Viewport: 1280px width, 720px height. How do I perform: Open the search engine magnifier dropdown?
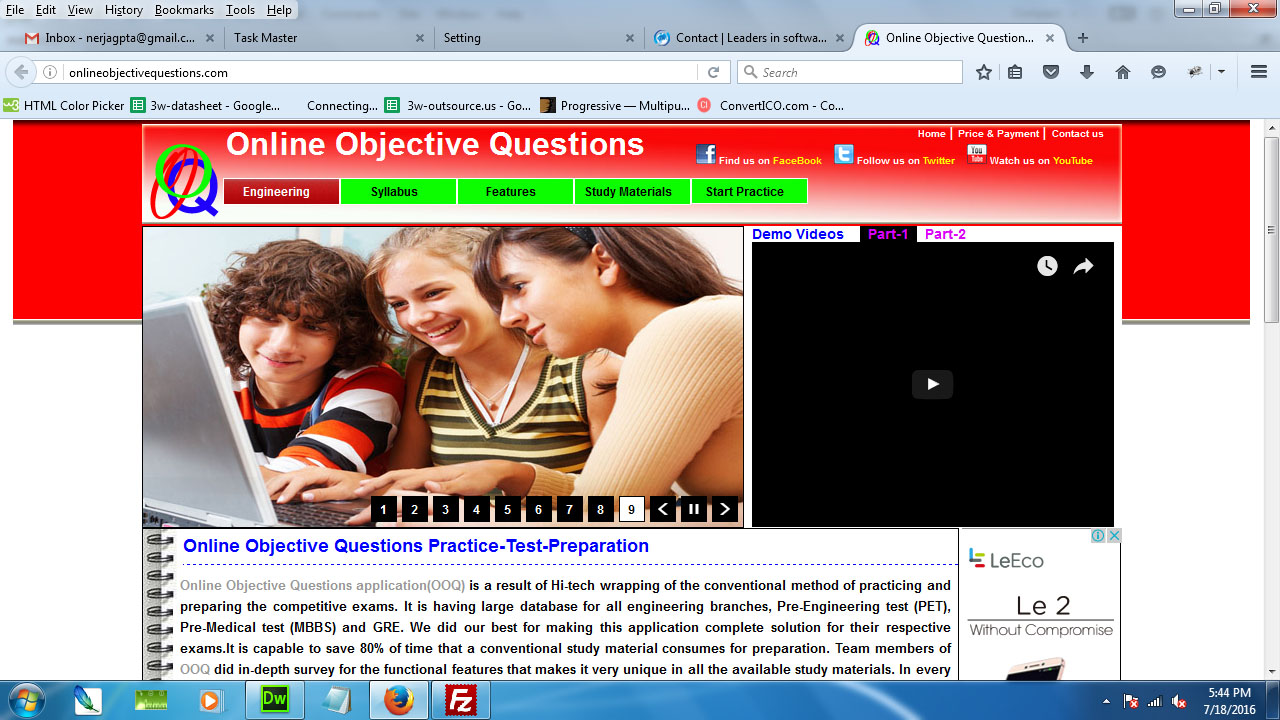click(x=749, y=72)
